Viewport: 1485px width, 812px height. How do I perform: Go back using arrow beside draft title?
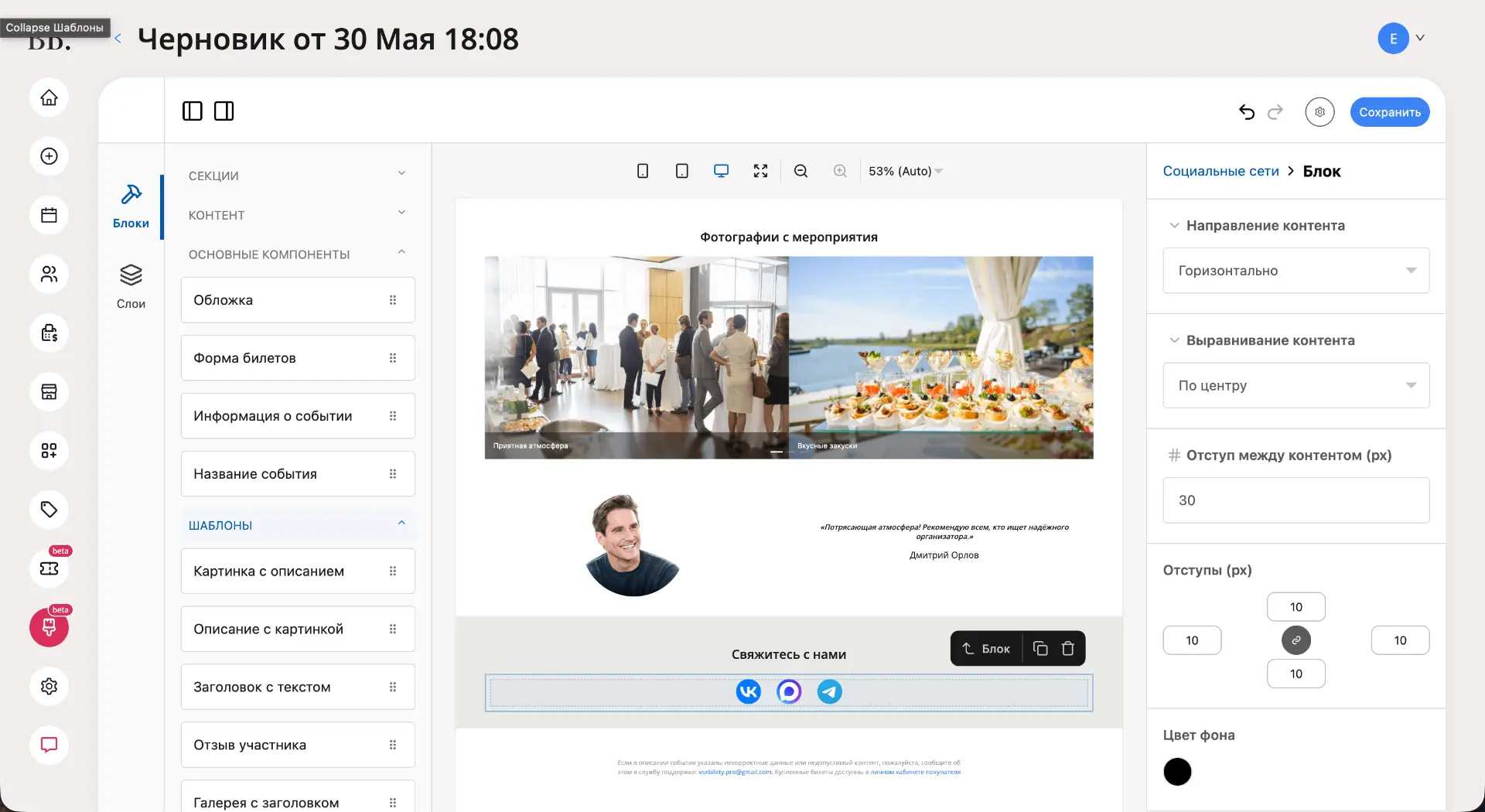coord(118,39)
